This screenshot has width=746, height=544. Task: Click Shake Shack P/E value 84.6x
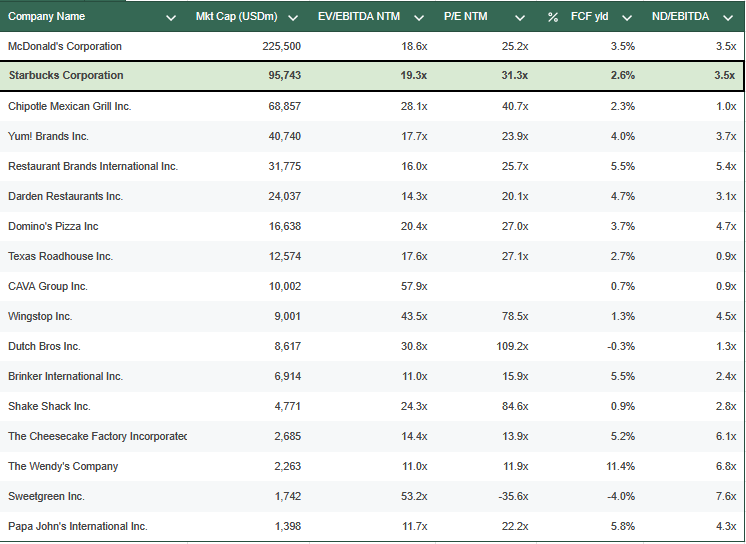point(515,406)
